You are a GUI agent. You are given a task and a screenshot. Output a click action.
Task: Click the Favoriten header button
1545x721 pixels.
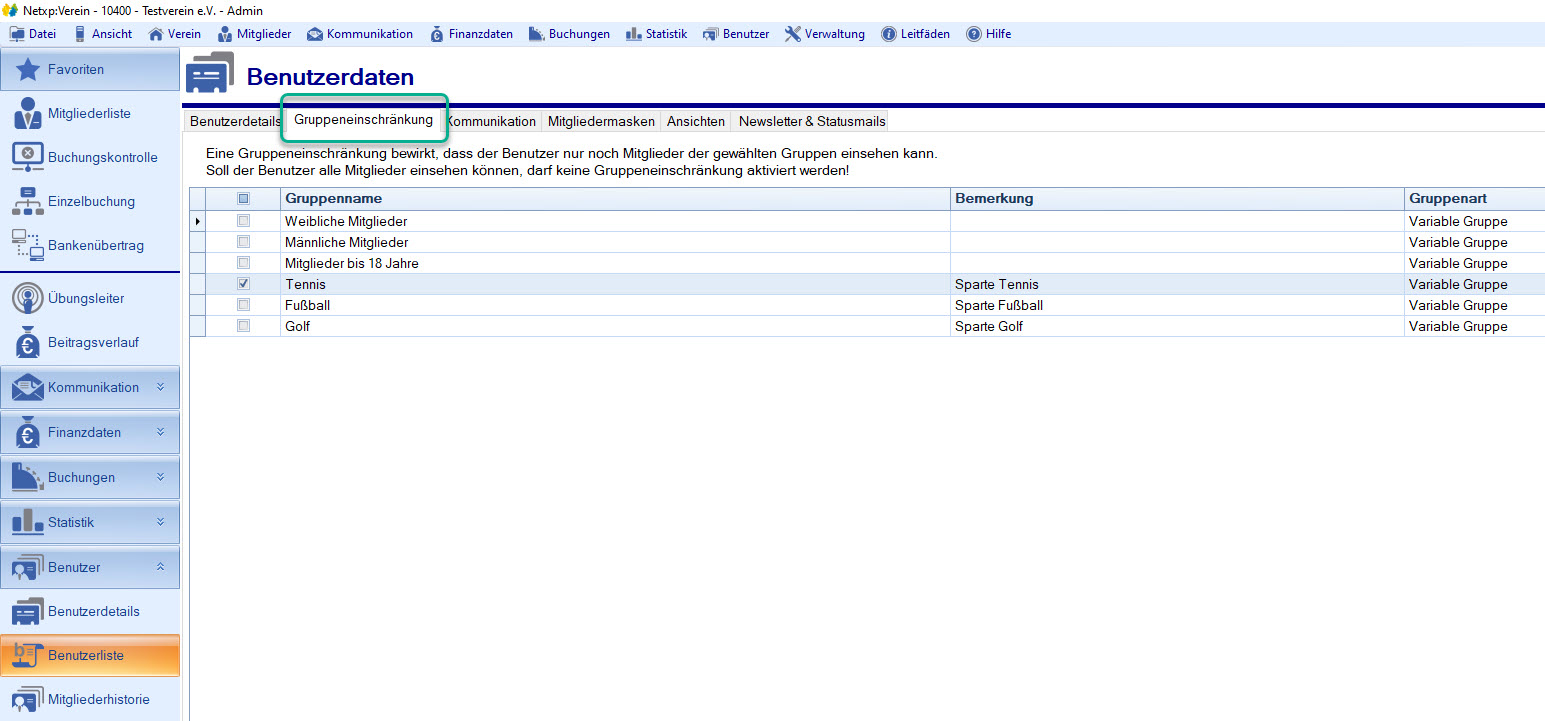[90, 70]
